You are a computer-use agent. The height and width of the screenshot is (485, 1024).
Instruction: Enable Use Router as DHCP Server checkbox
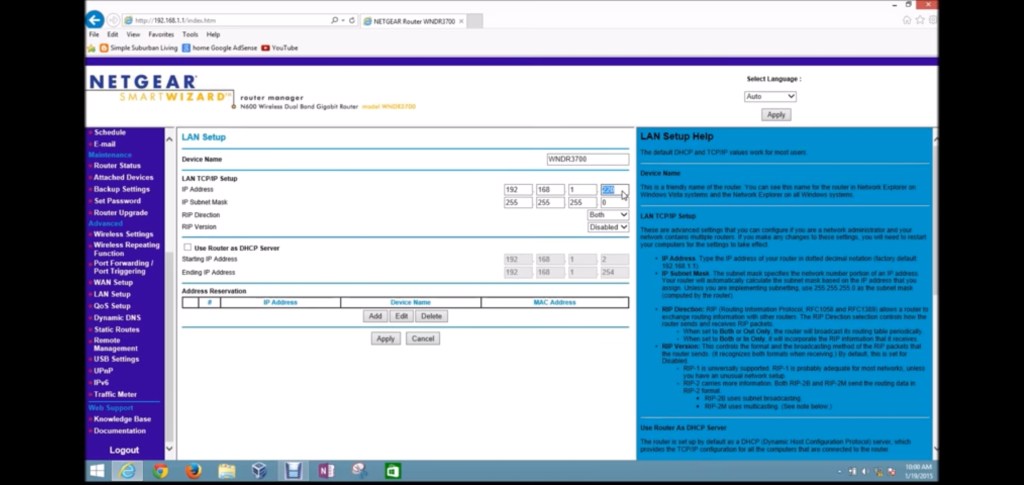click(187, 247)
